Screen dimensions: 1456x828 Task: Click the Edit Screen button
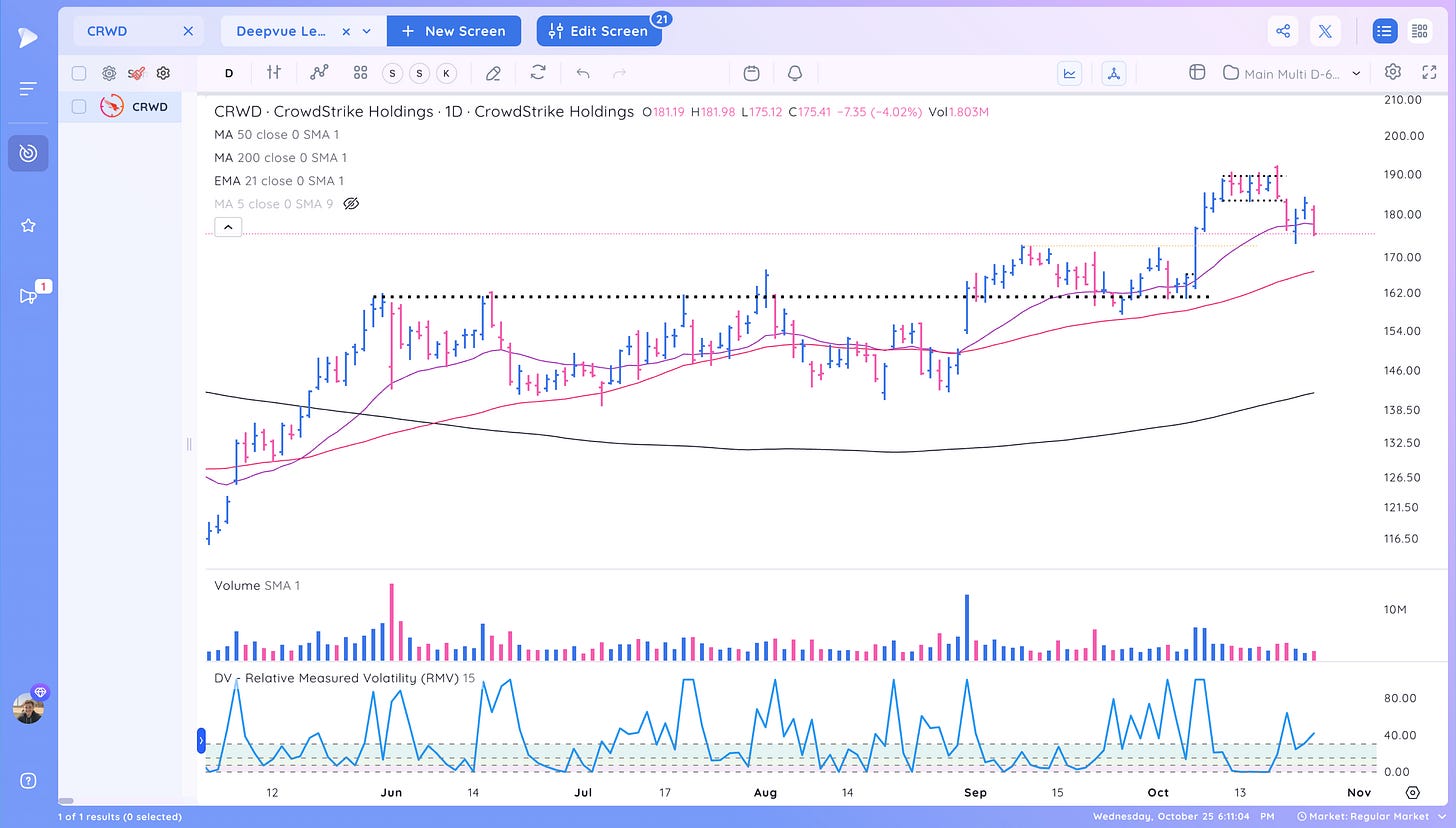[x=599, y=31]
